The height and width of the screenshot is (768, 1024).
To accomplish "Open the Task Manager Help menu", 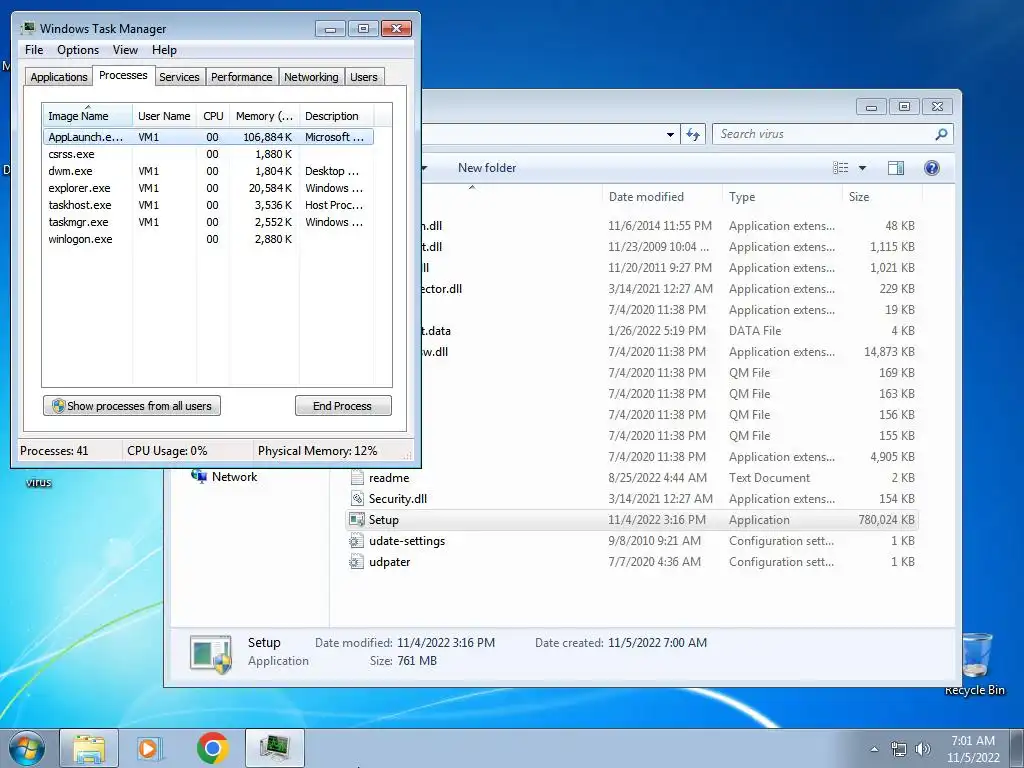I will (x=164, y=50).
